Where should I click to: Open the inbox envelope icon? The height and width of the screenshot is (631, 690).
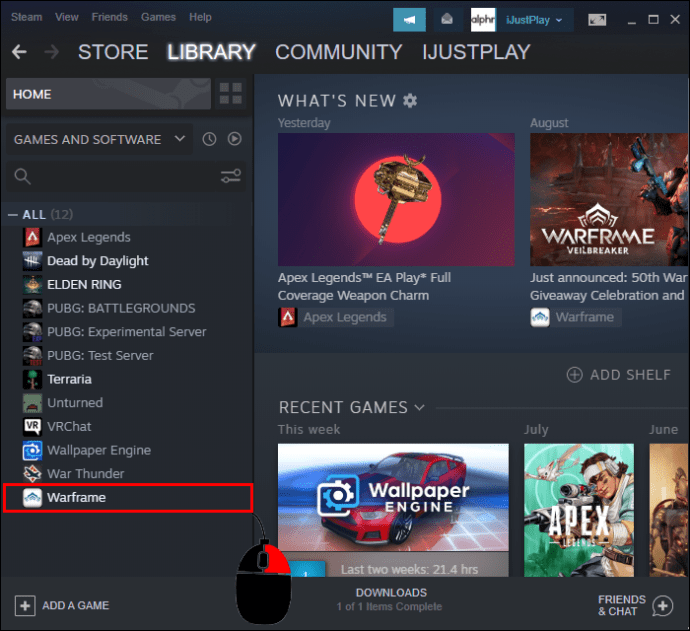tap(447, 20)
